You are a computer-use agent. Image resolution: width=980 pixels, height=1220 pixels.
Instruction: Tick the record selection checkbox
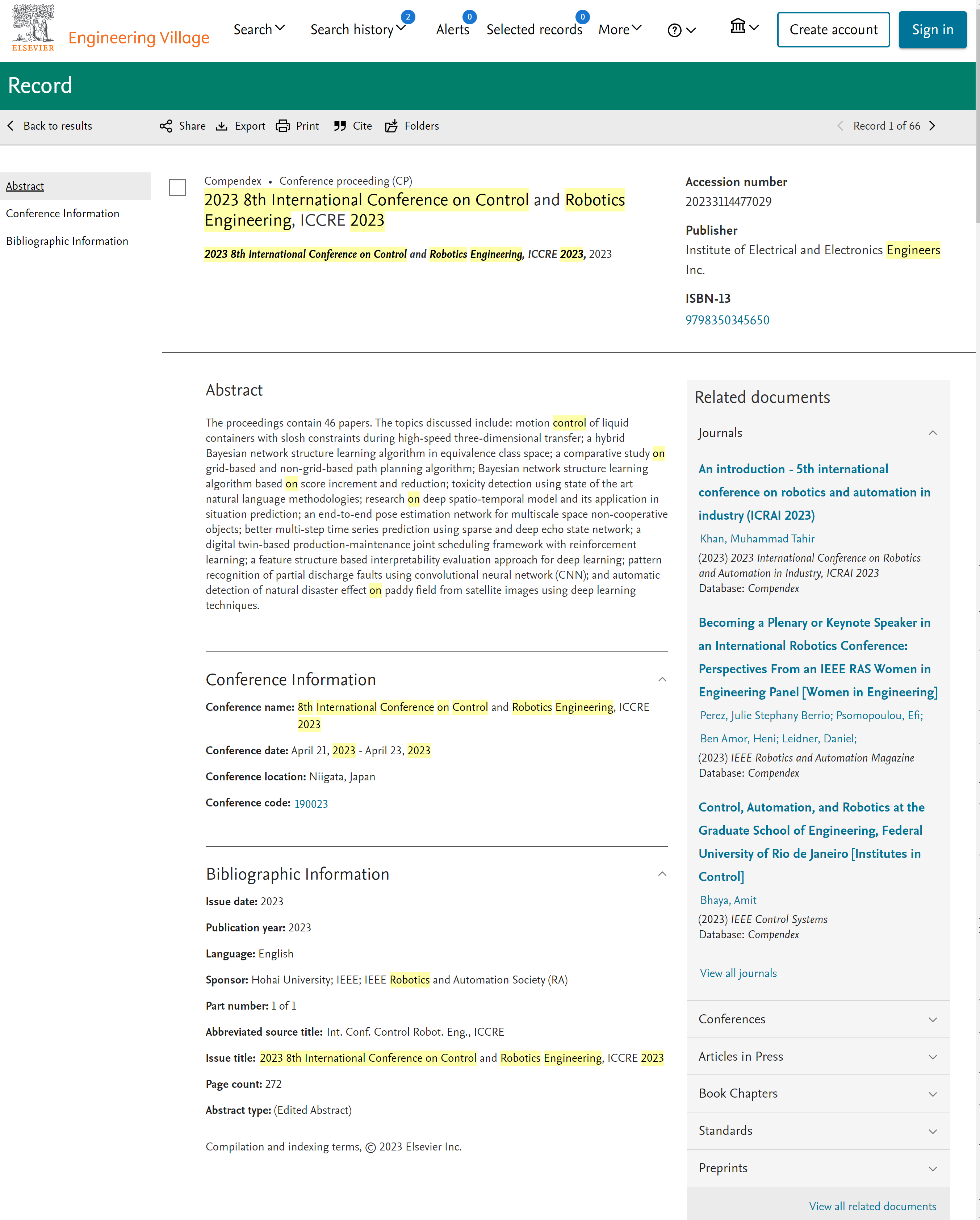pos(178,187)
